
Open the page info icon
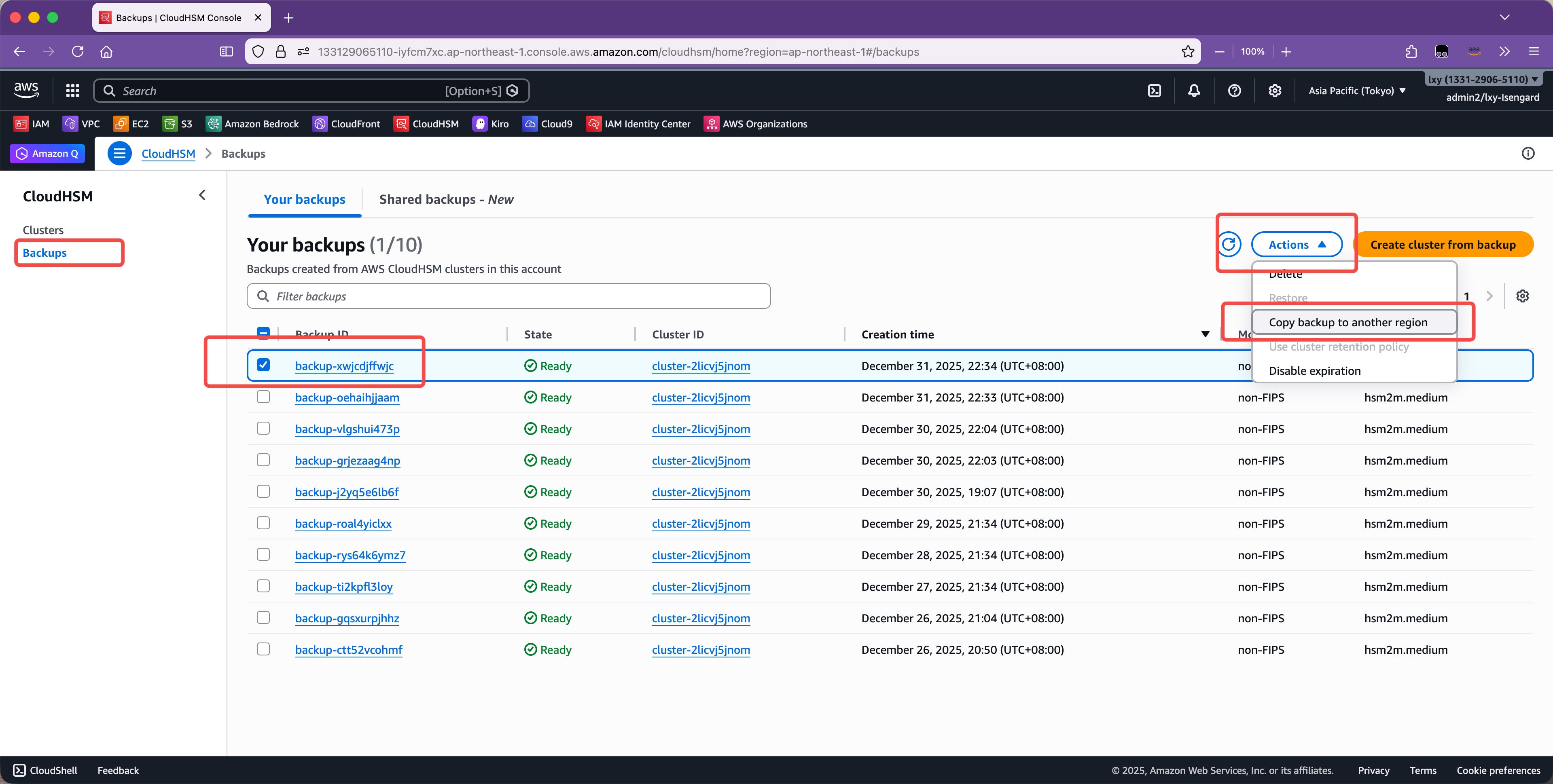[1528, 154]
